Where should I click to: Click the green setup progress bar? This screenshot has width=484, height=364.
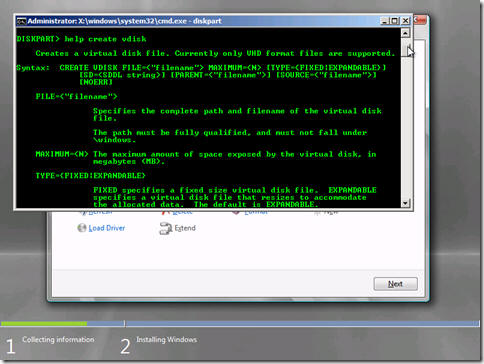coord(44,323)
